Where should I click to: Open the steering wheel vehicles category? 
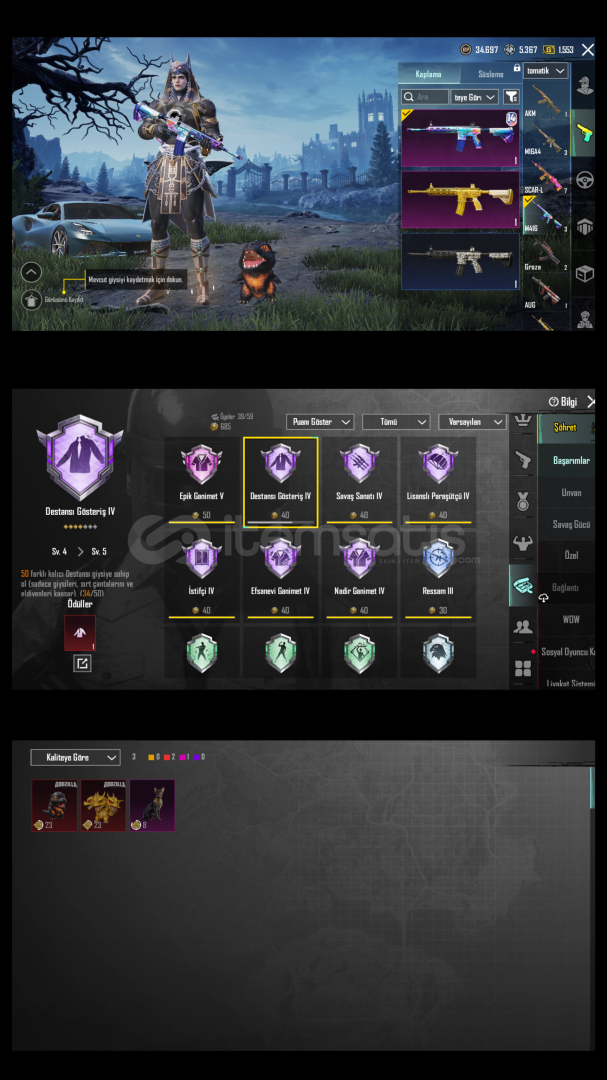584,180
